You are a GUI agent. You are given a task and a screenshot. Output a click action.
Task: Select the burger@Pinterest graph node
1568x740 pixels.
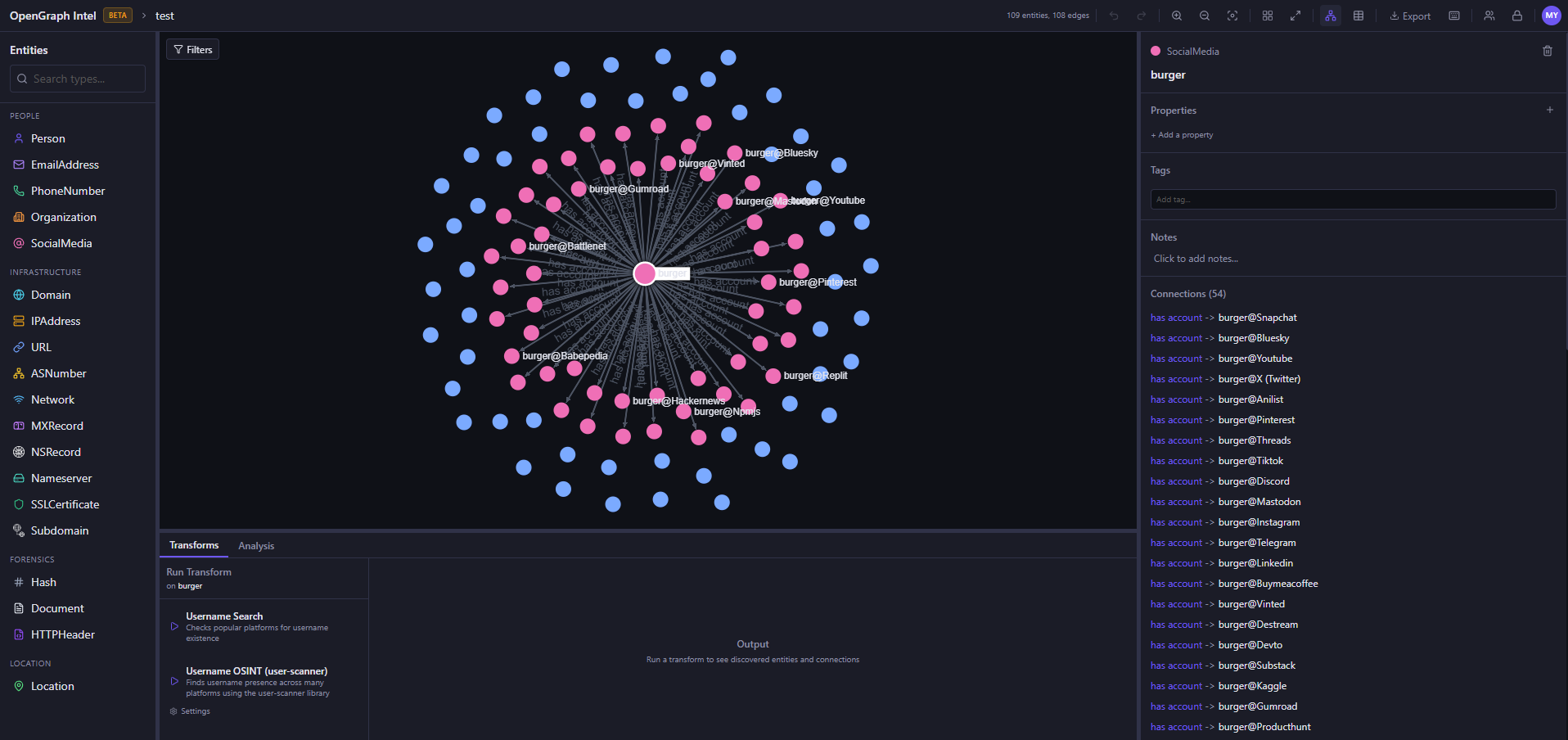coord(768,282)
